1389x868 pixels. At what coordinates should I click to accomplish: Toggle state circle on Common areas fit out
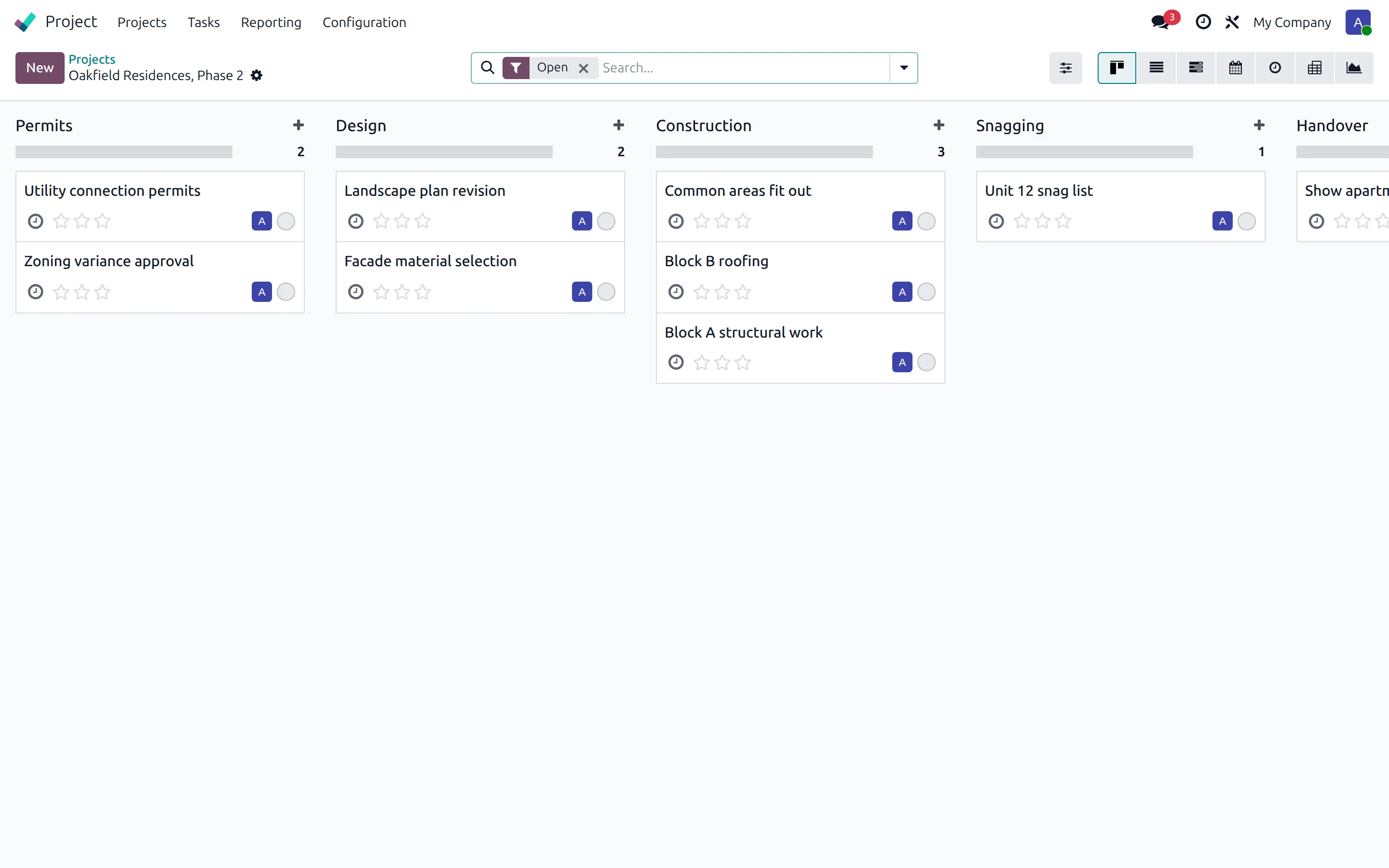(x=926, y=221)
